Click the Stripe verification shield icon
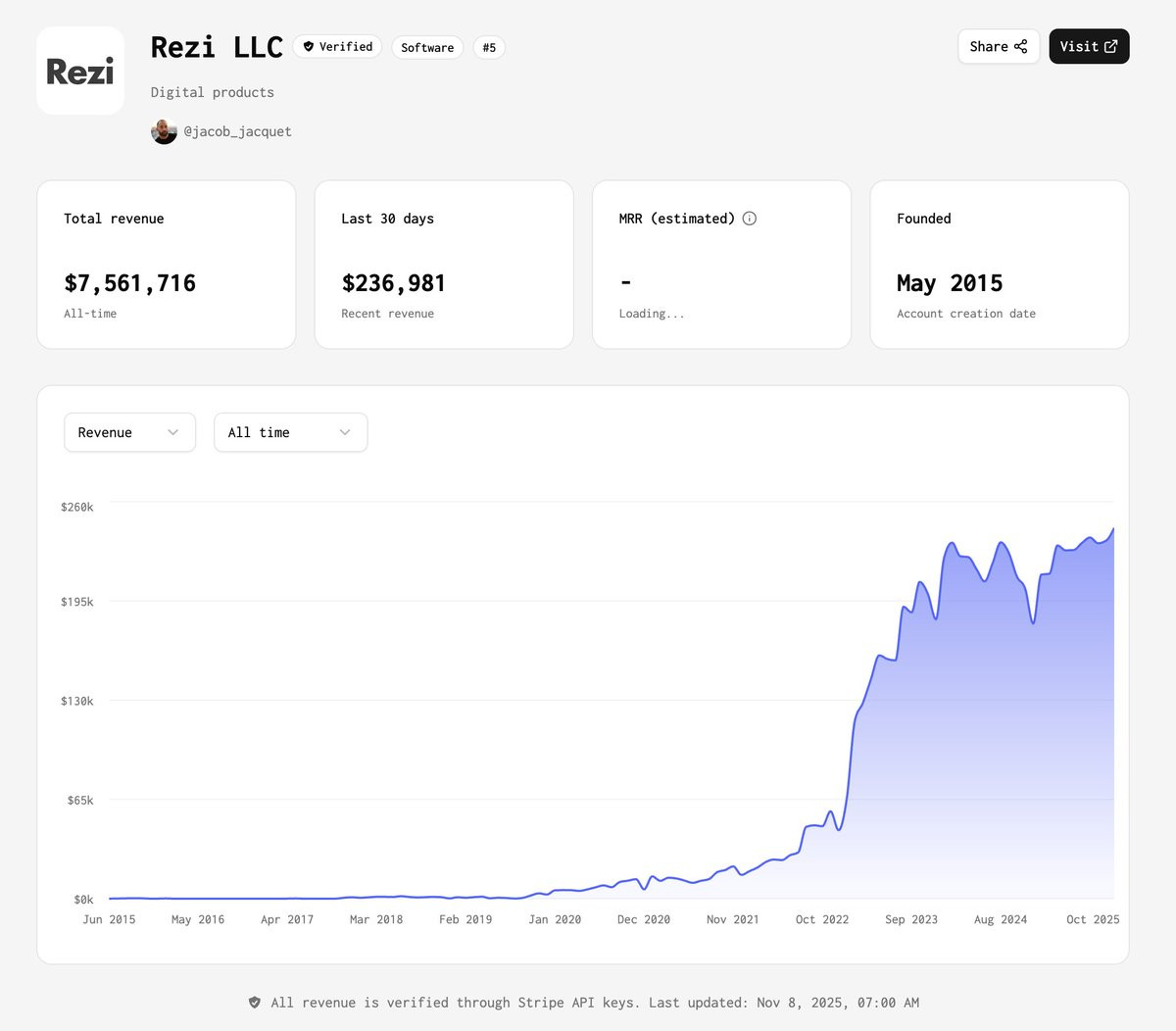The image size is (1176, 1031). [x=255, y=1003]
